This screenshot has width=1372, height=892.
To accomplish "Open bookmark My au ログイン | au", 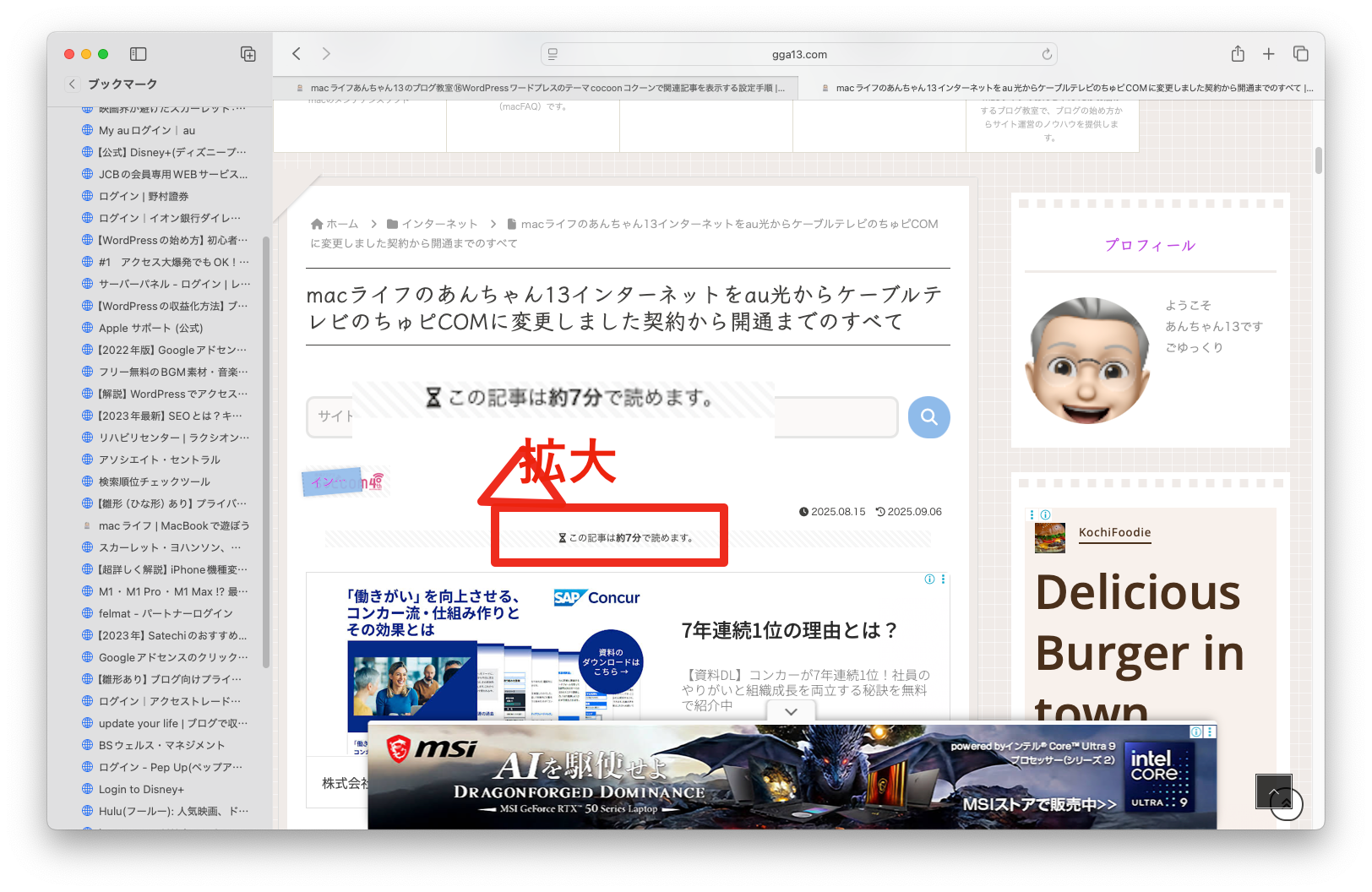I will pos(147,130).
